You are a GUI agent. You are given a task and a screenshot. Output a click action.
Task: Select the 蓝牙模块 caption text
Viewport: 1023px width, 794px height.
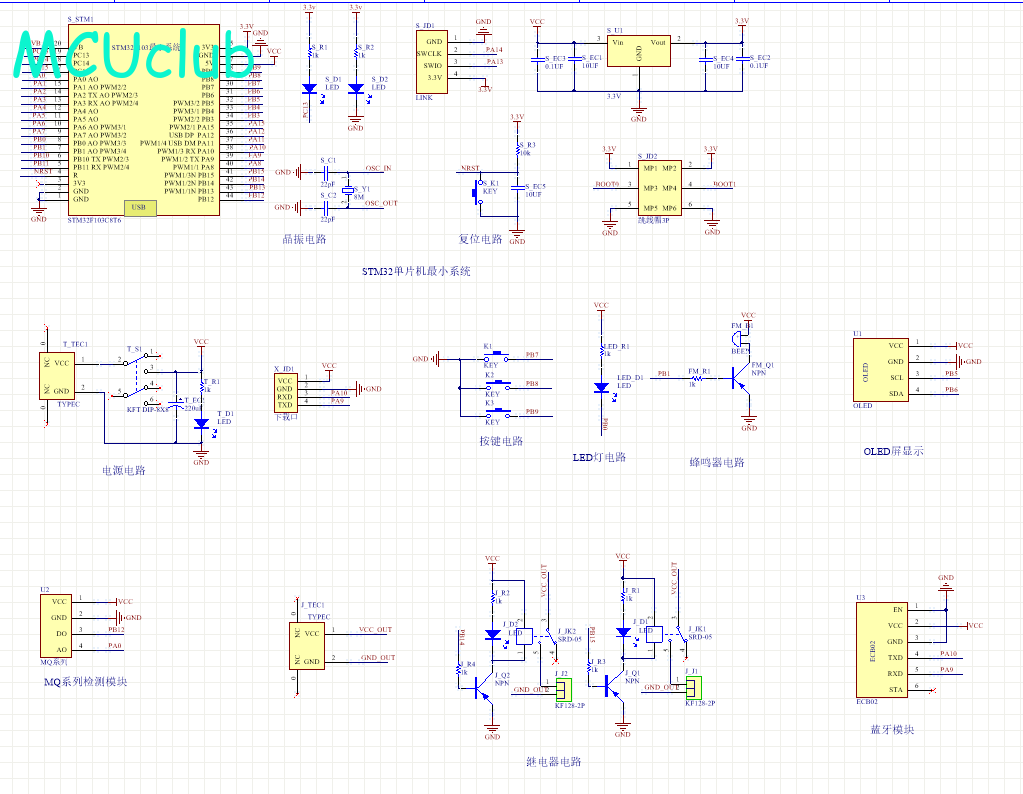pos(892,730)
